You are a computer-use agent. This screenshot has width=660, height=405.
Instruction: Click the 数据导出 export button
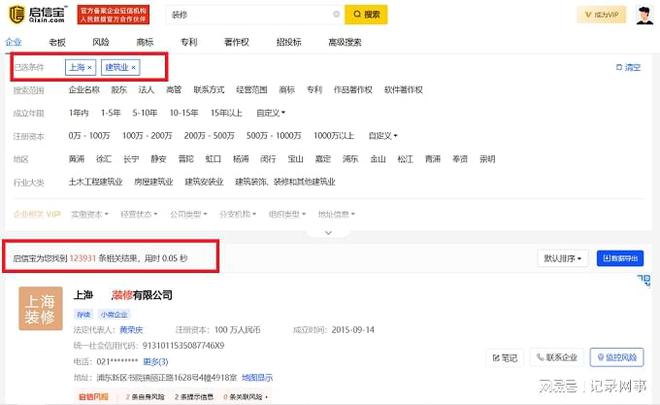coord(620,258)
